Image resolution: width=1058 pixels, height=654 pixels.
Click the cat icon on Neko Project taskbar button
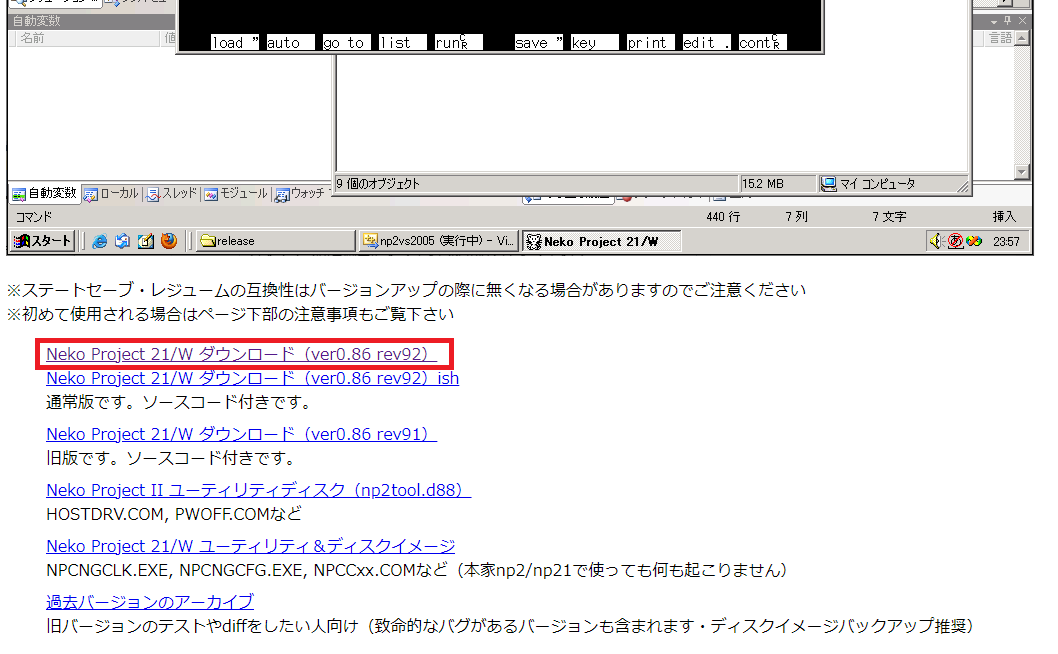(x=534, y=241)
